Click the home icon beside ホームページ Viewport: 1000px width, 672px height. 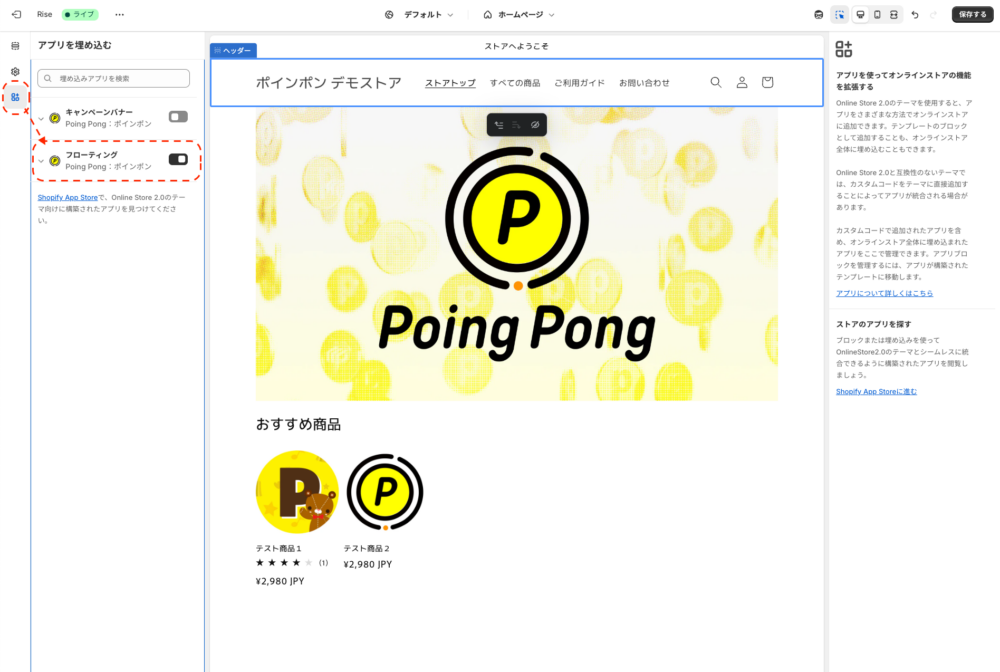click(488, 15)
